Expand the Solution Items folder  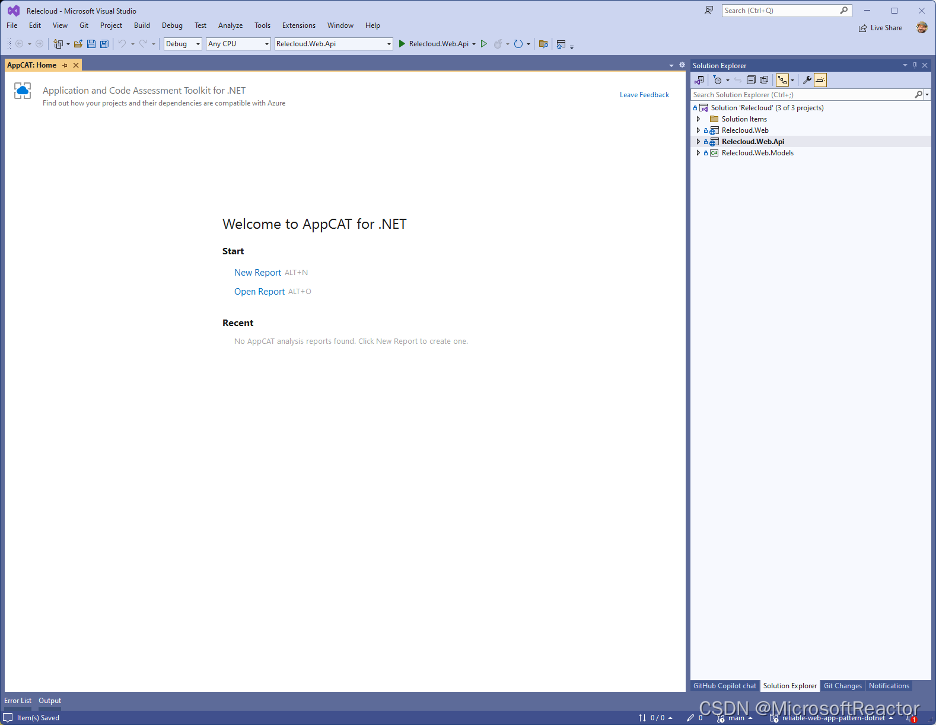(698, 119)
